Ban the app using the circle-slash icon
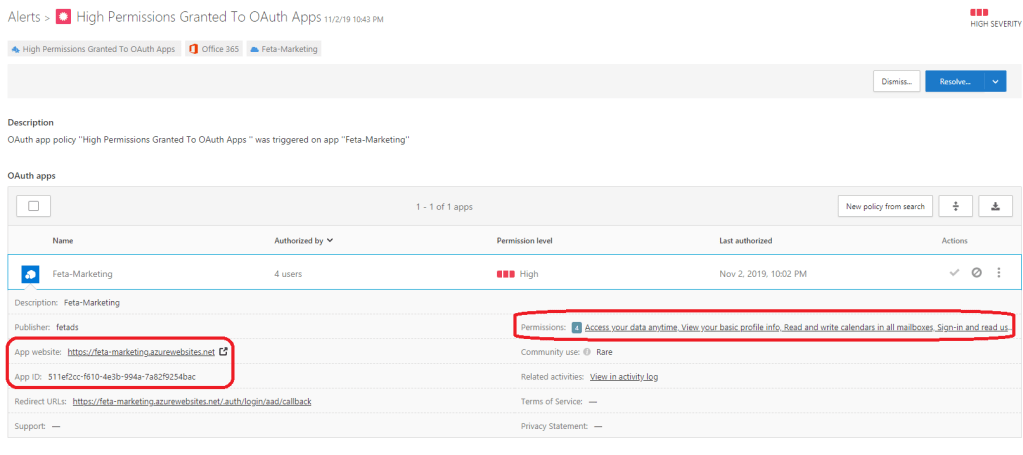Viewport: 1023px width, 455px height. 976,273
